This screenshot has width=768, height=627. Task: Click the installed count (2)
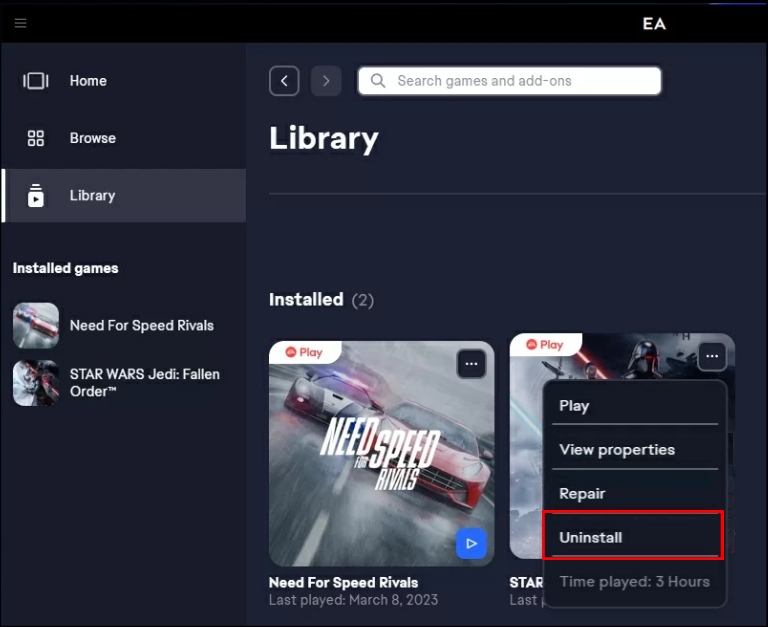pyautogui.click(x=362, y=300)
